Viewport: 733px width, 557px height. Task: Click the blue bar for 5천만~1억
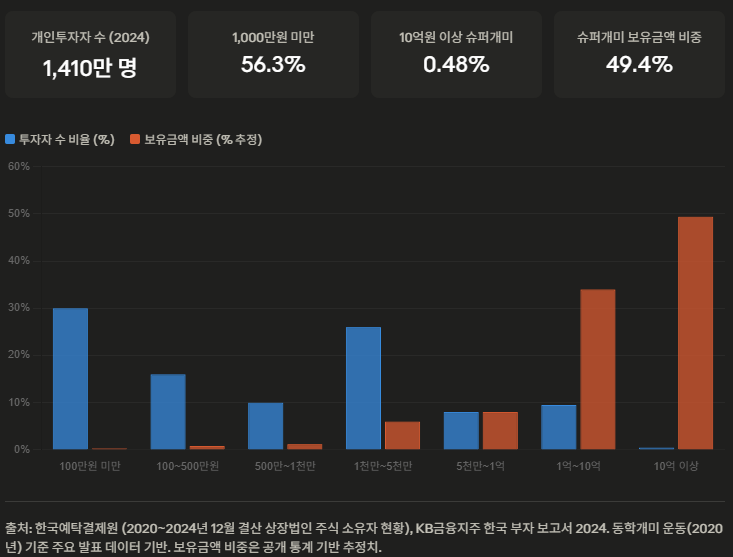(x=461, y=430)
